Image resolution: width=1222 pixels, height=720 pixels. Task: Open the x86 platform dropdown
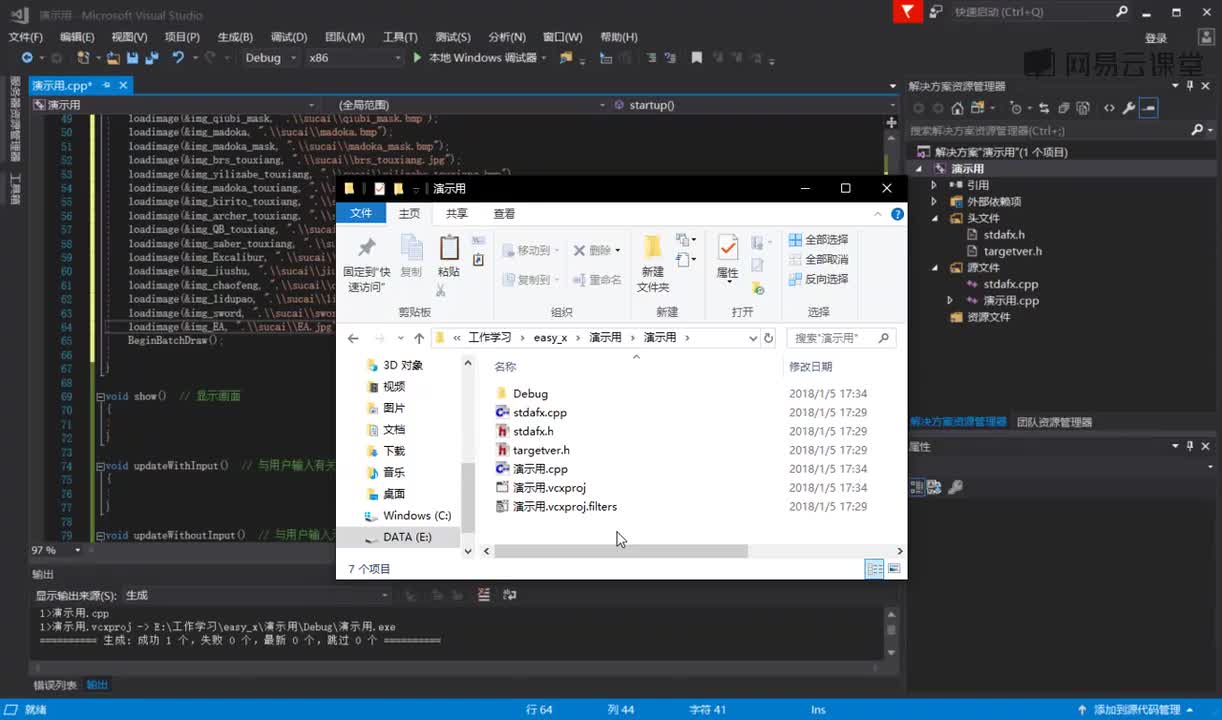354,58
